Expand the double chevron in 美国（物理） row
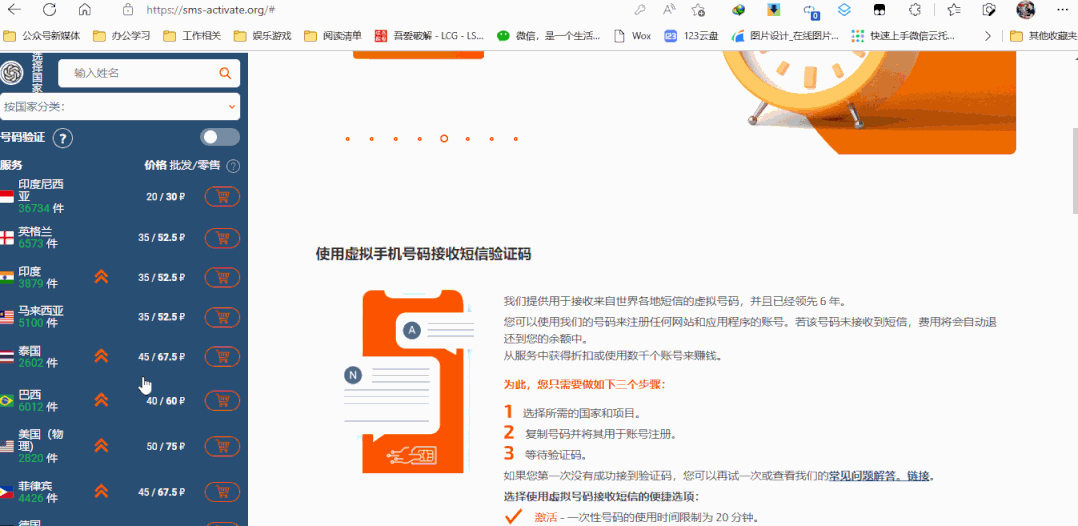This screenshot has width=1078, height=526. pos(101,446)
